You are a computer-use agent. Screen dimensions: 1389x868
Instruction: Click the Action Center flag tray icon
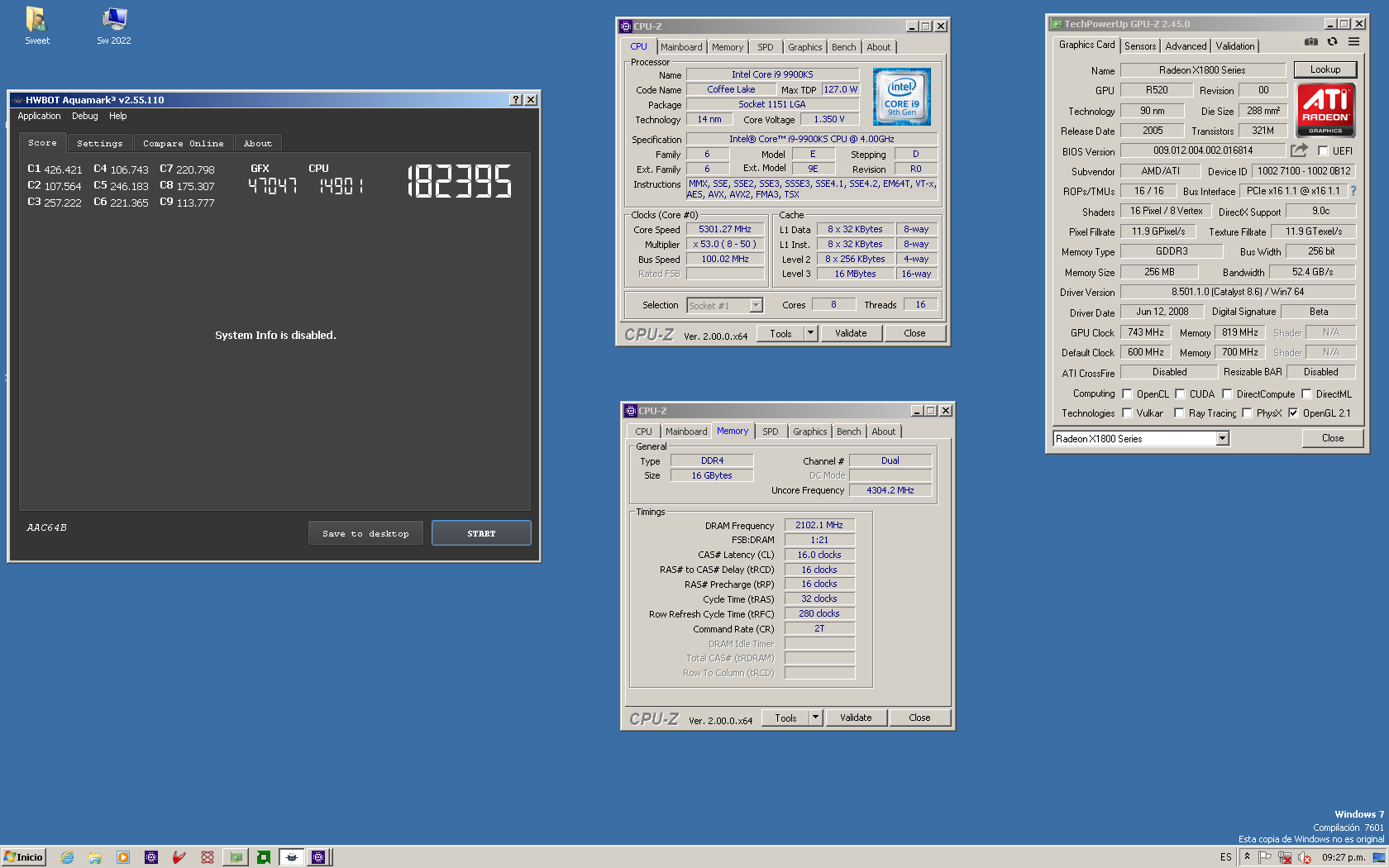pyautogui.click(x=1265, y=857)
